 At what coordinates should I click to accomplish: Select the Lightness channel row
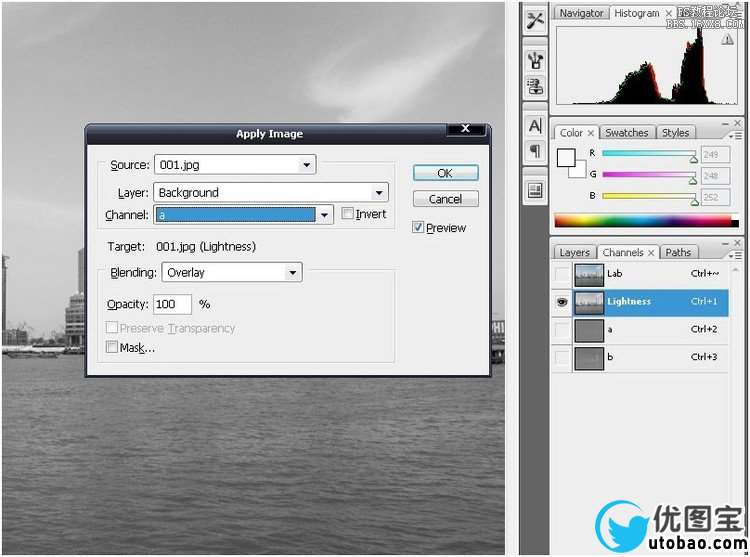(x=640, y=302)
